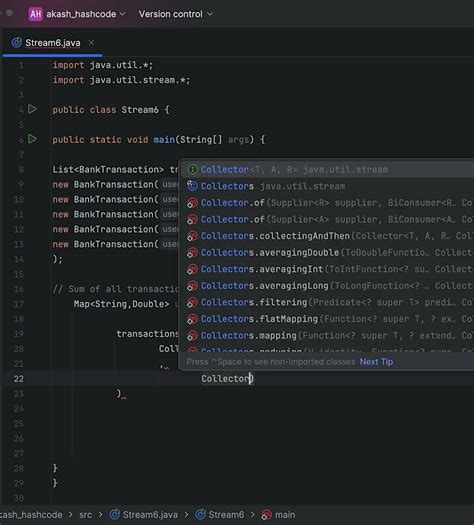Open the Next Tip link
This screenshot has width=474, height=525.
376,362
